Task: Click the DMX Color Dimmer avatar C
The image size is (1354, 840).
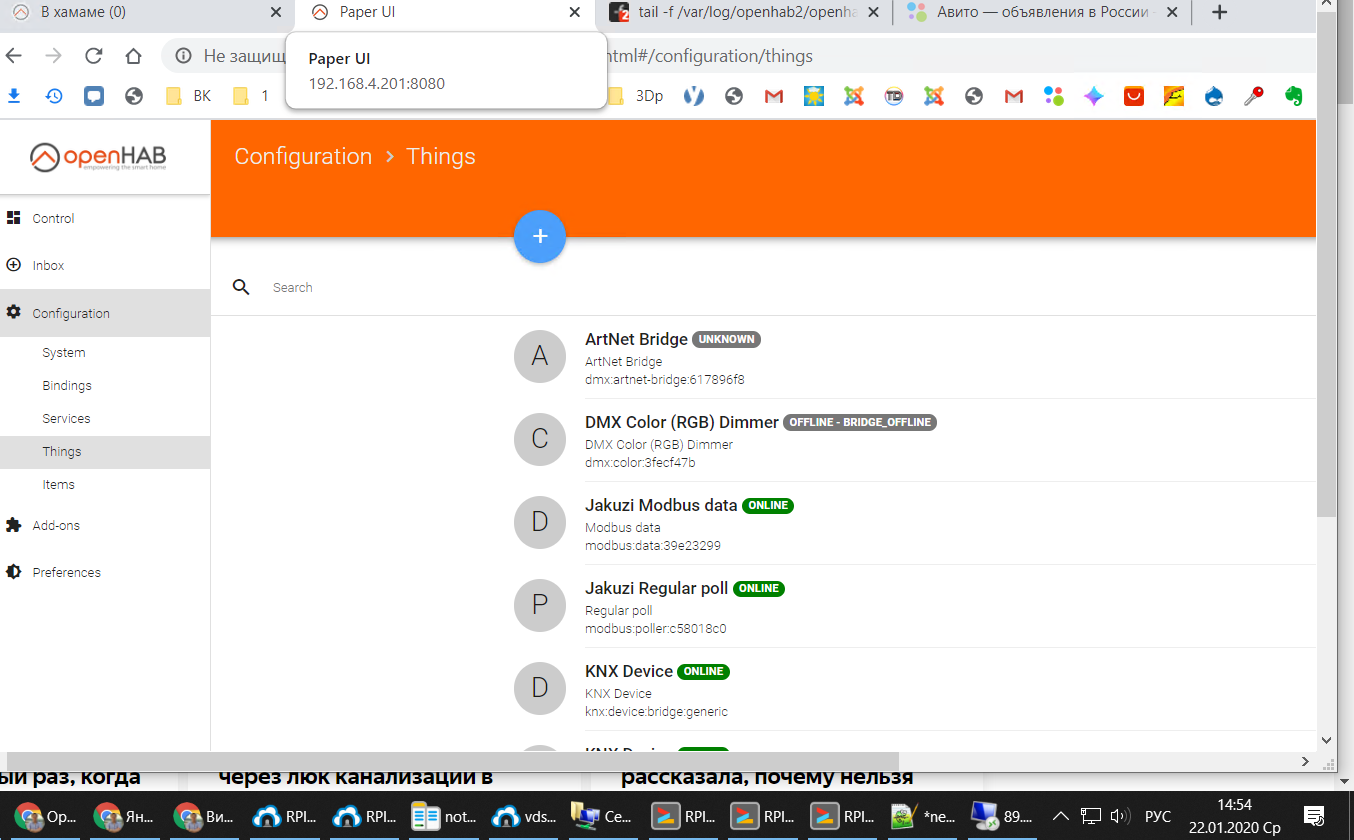Action: point(540,439)
